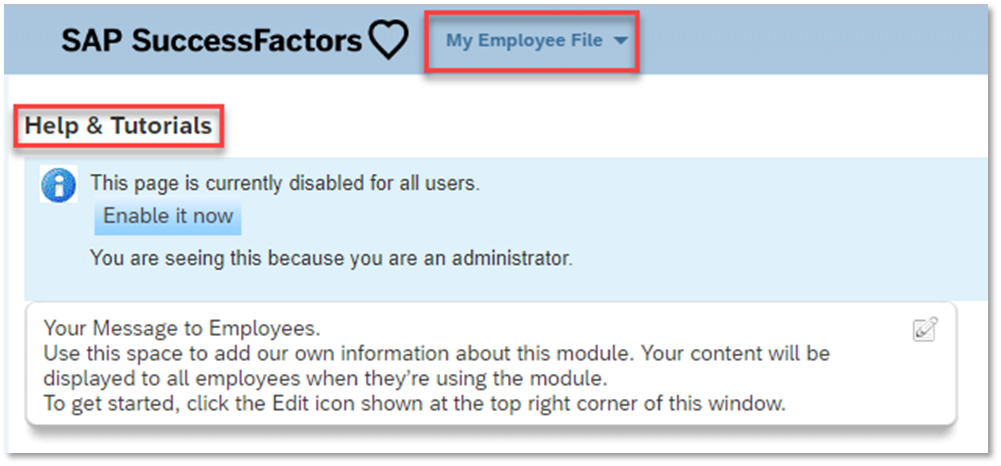Click the Enable it now button

(168, 216)
